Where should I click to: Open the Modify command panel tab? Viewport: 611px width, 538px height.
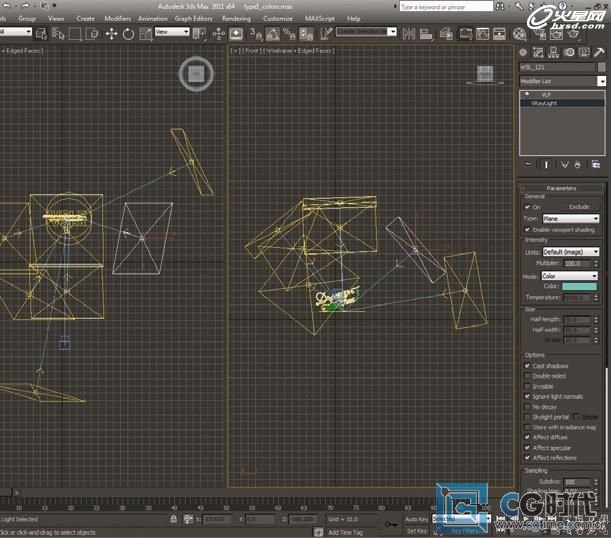538,52
